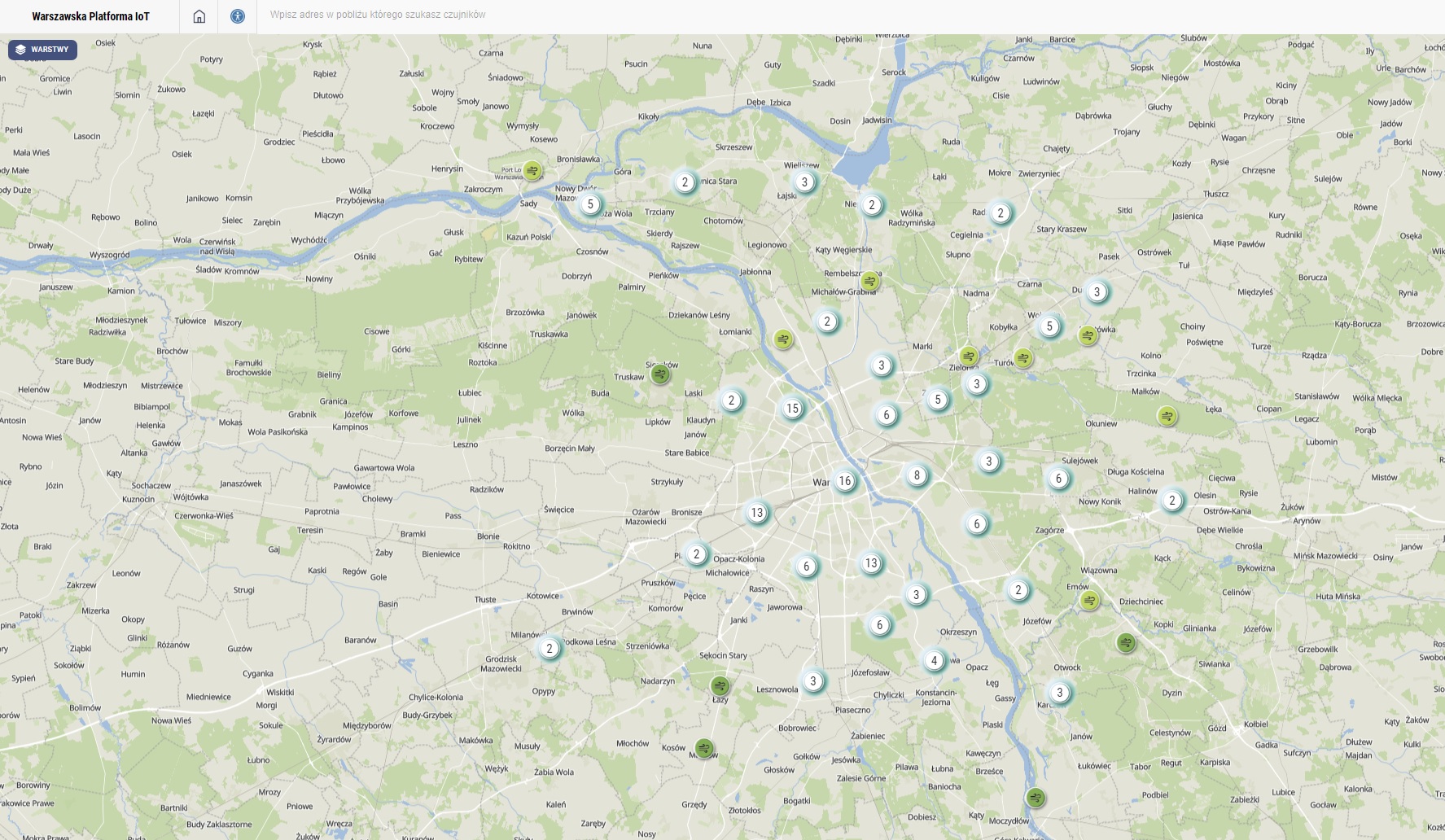
Task: Open the accessibility options icon
Action: click(238, 16)
